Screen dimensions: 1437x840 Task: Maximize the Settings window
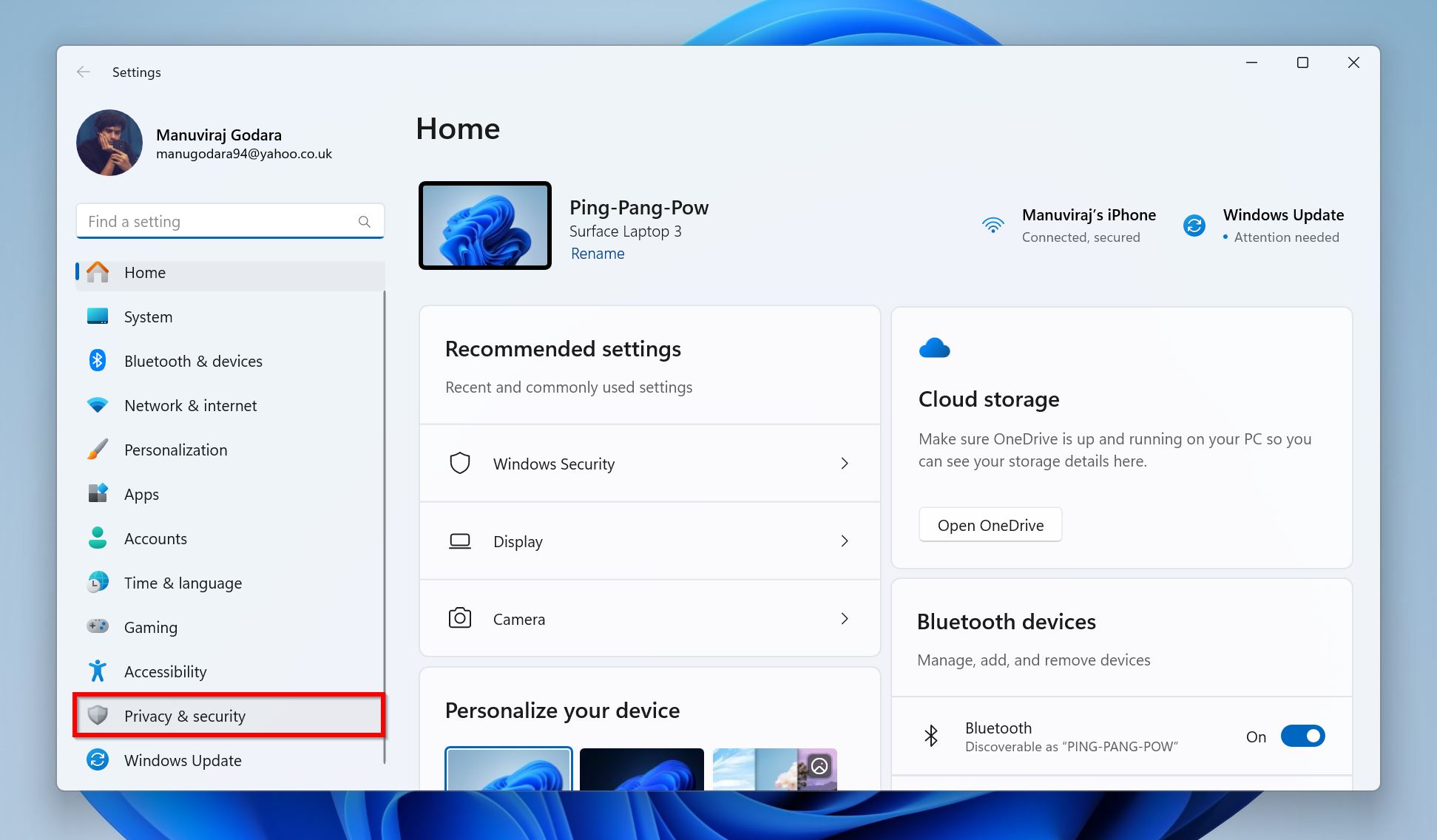(1302, 63)
